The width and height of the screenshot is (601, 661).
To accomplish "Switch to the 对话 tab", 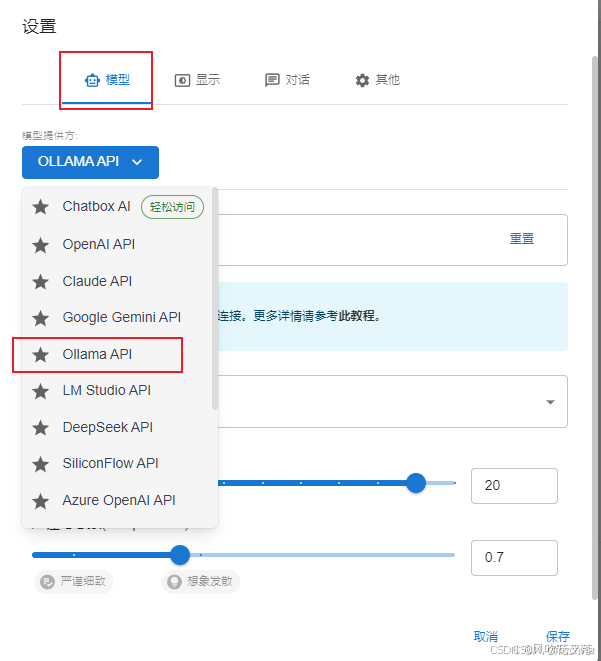I will [x=287, y=80].
